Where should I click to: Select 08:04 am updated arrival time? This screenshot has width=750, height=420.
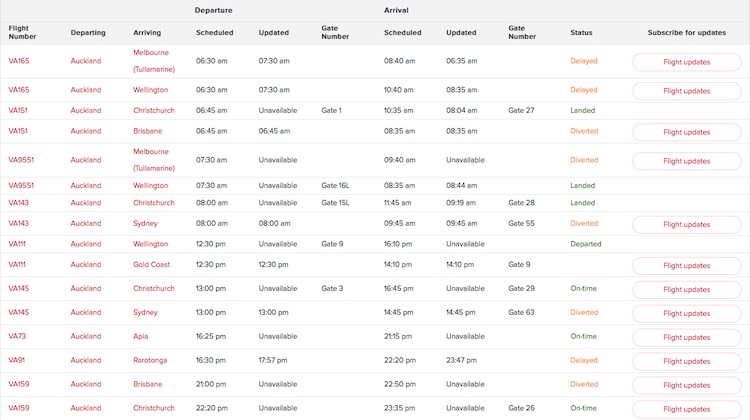461,110
